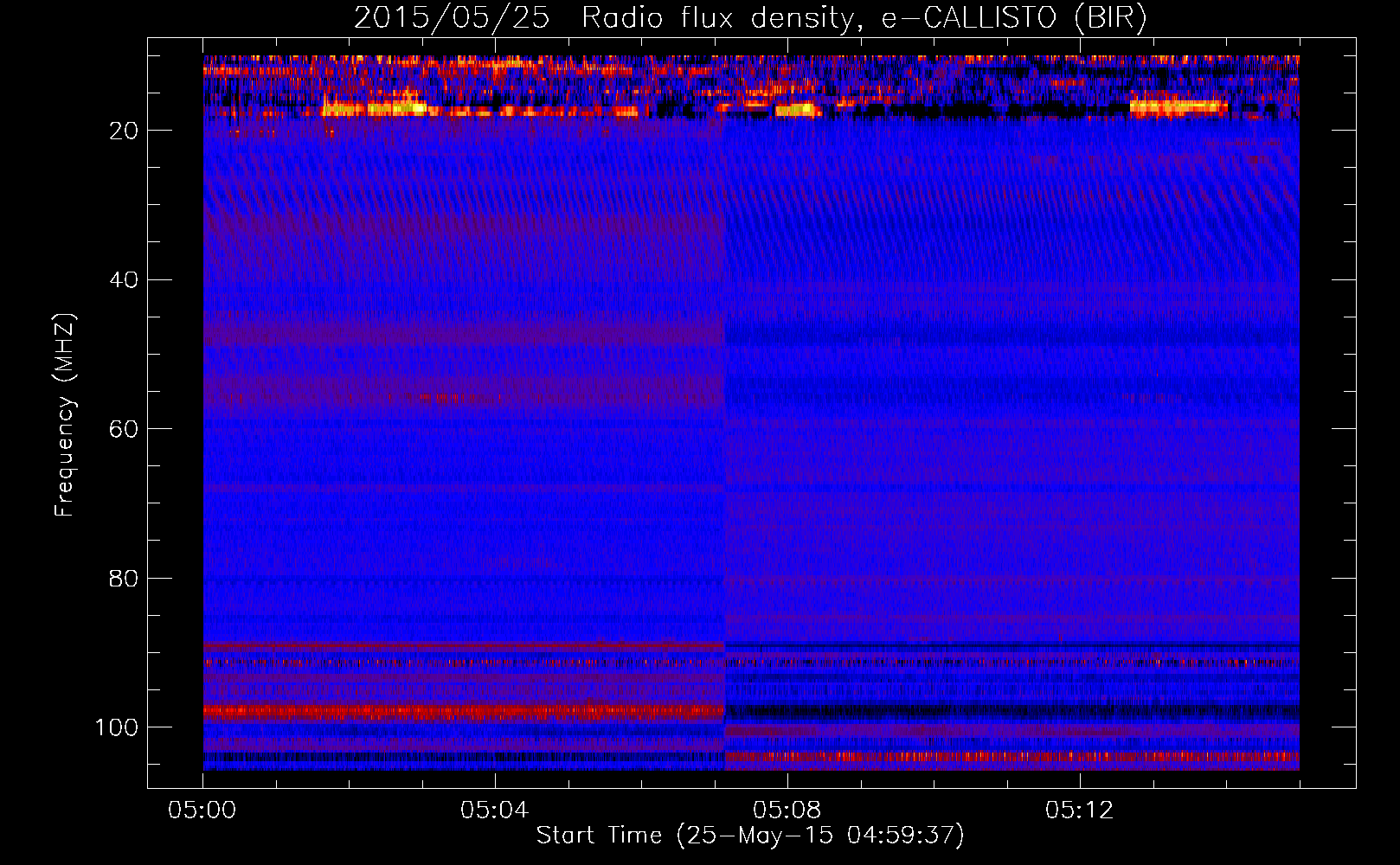Click the 'Start Time' x-axis label
Screen dimensions: 1400x865
(x=749, y=836)
